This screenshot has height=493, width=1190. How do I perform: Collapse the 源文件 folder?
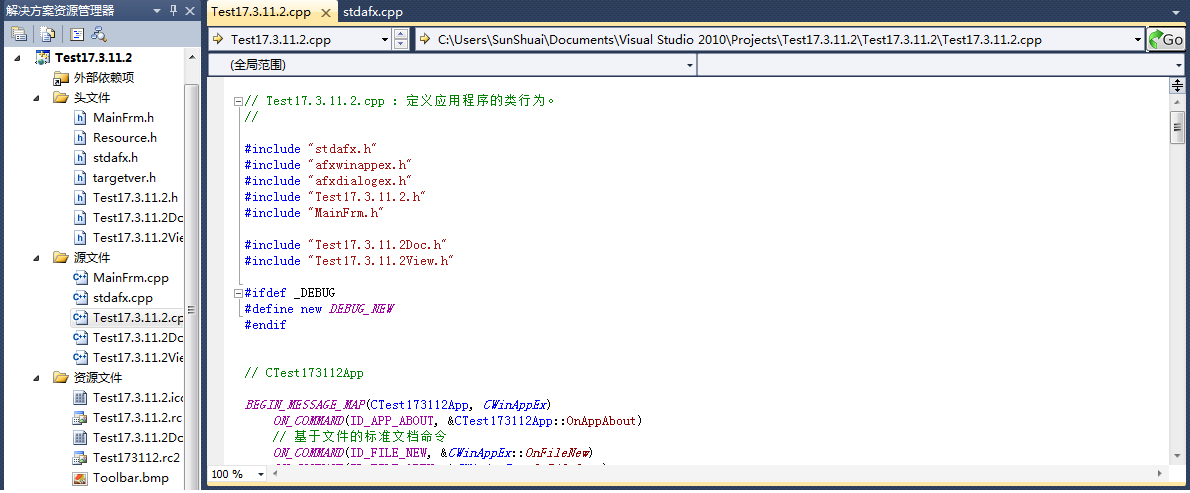point(36,258)
